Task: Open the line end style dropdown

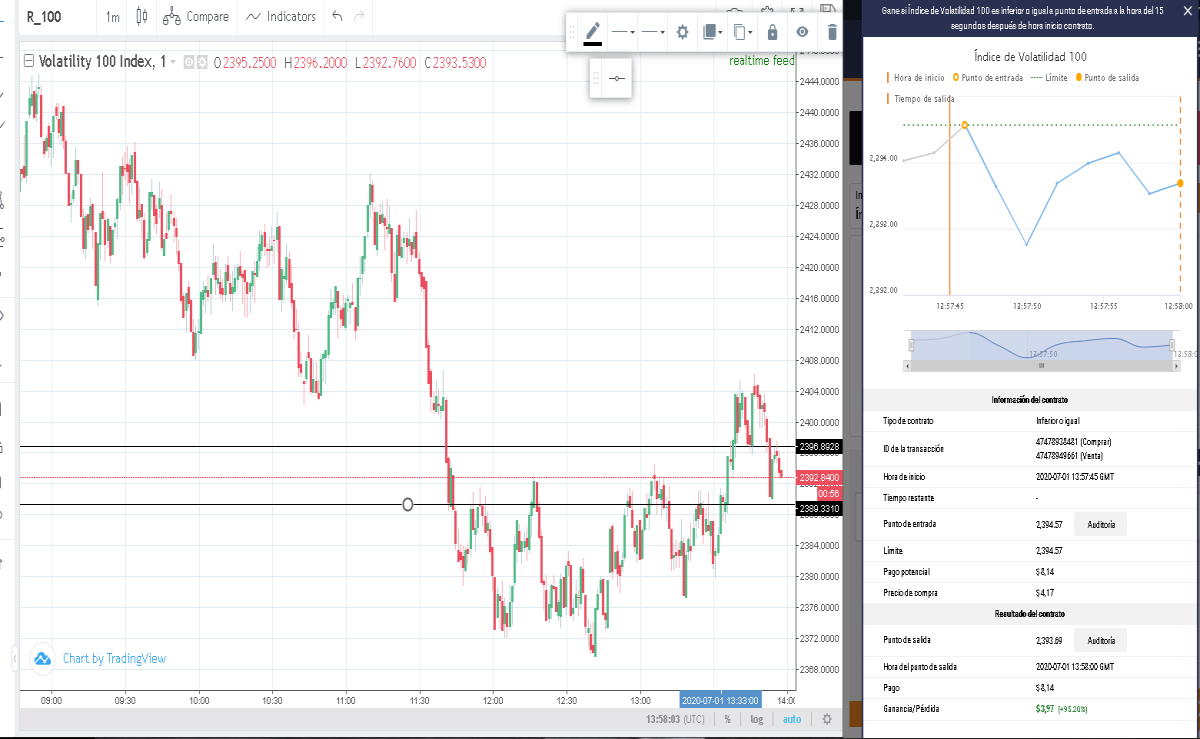Action: 653,32
